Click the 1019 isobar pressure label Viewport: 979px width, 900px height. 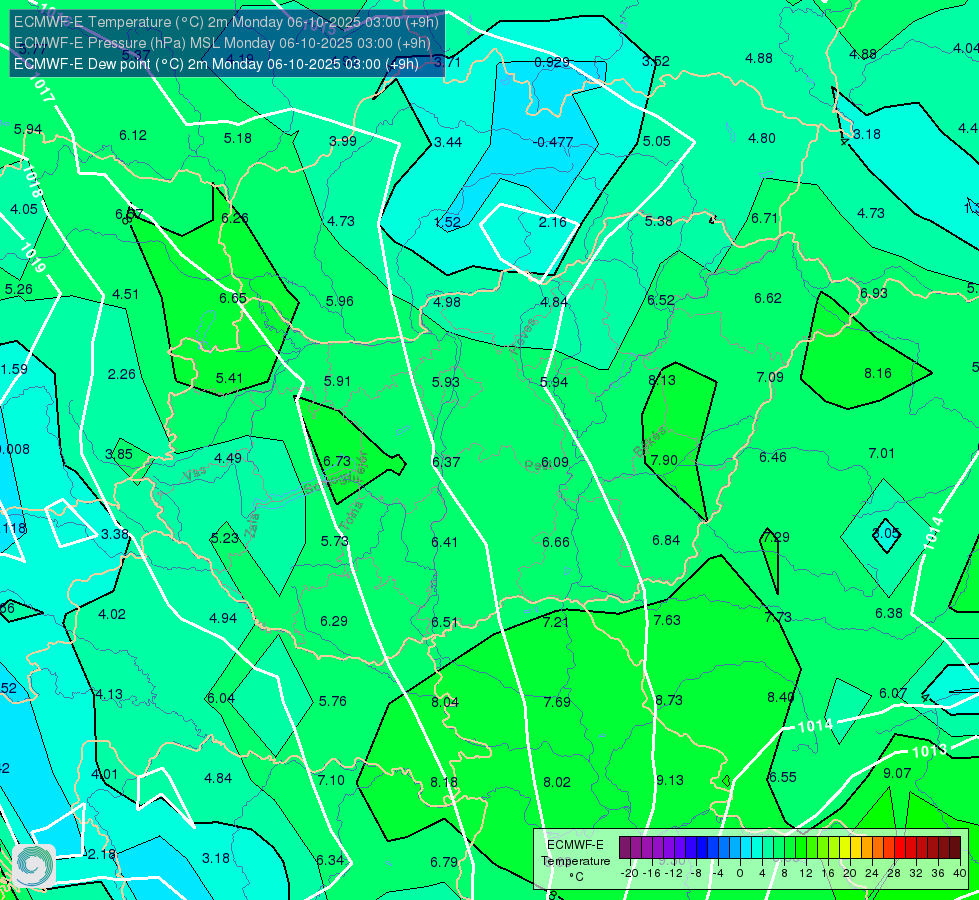pyautogui.click(x=32, y=257)
